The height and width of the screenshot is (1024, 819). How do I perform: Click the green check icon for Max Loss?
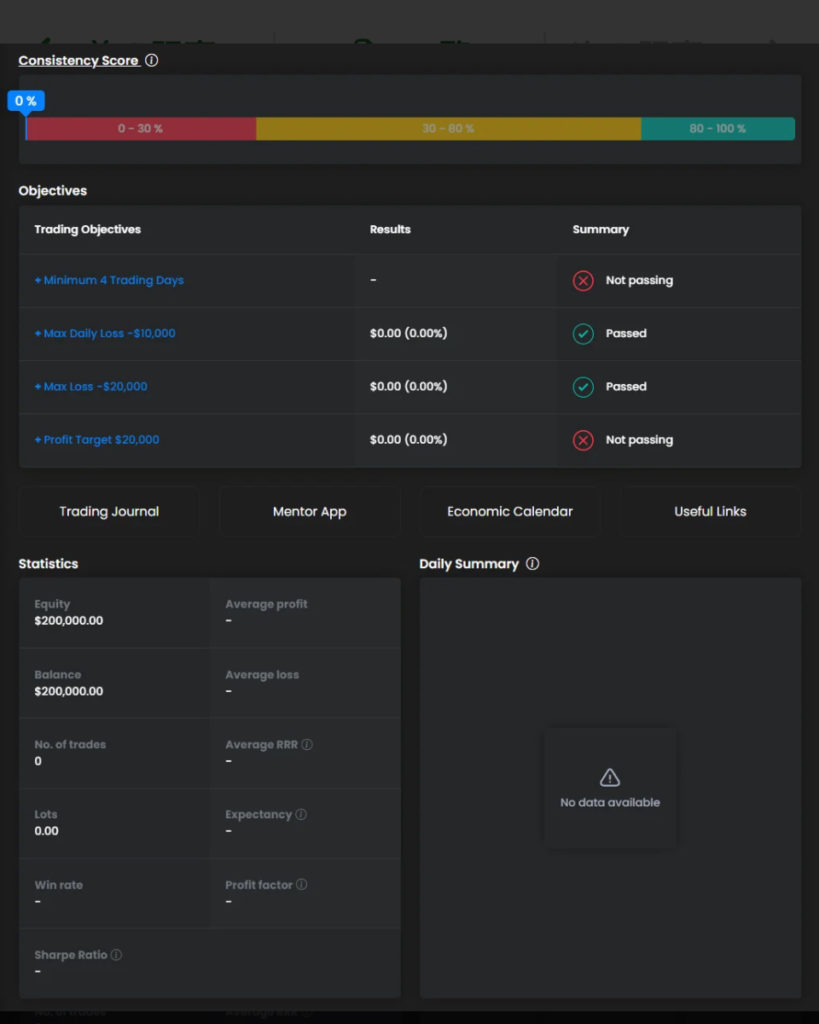[583, 387]
